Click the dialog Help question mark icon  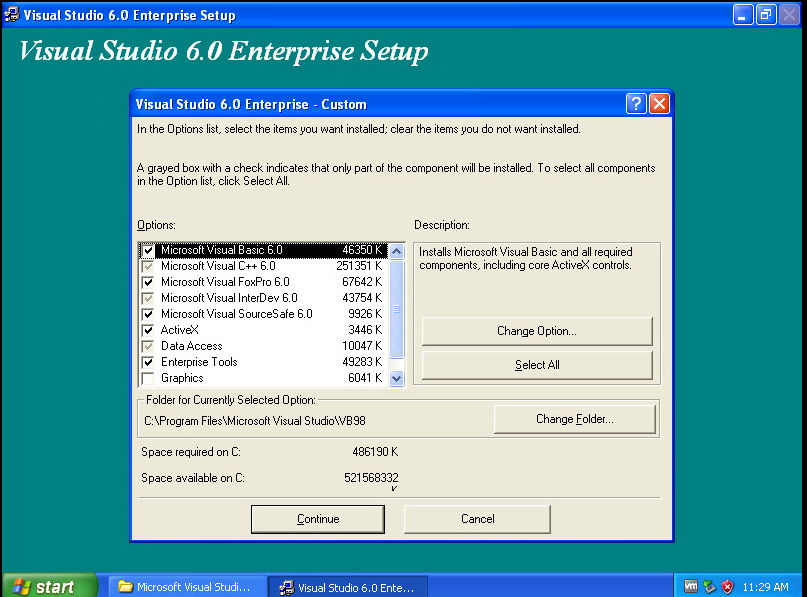tap(636, 104)
